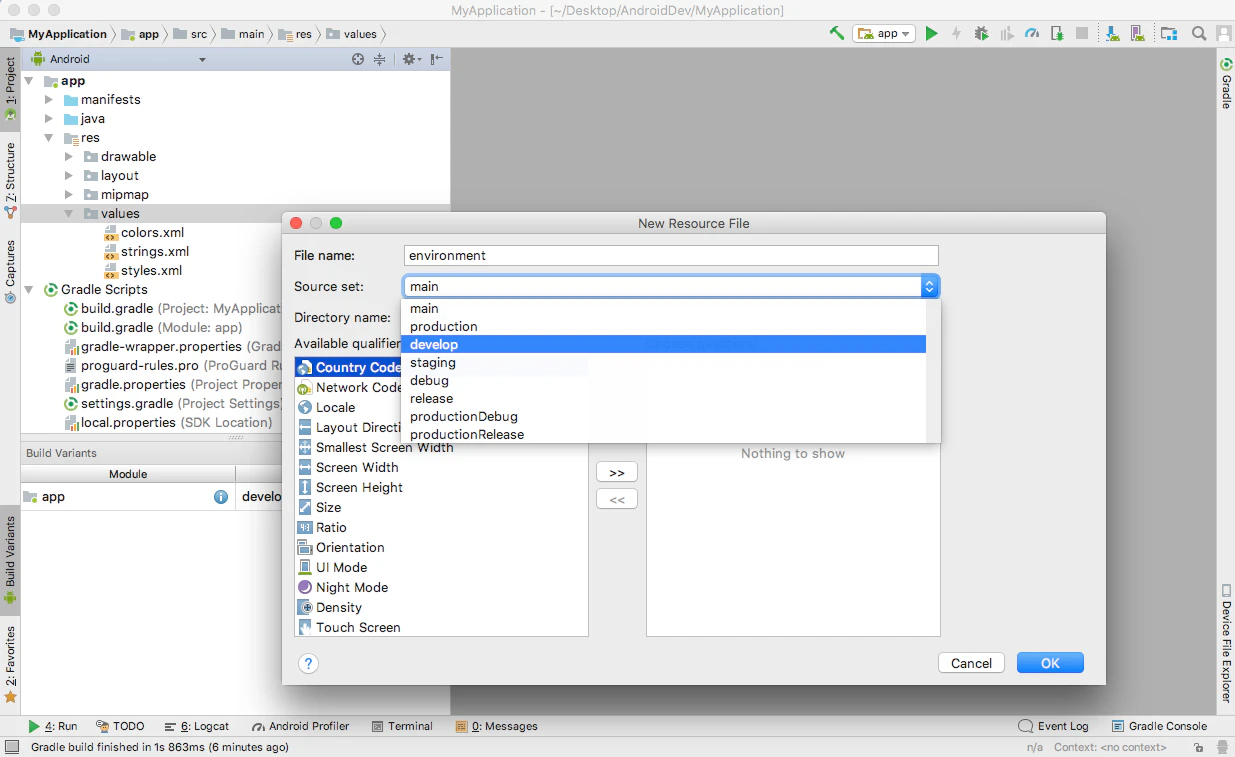Click the Apply Changes lightning icon
Viewport: 1235px width, 757px height.
[956, 33]
